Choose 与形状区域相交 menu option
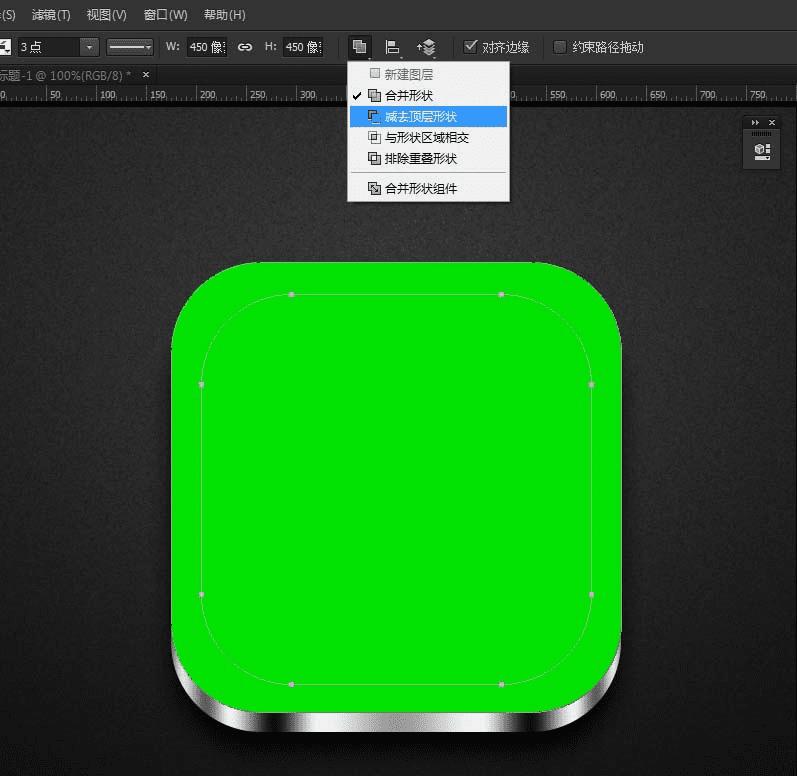797x776 pixels. (x=428, y=137)
